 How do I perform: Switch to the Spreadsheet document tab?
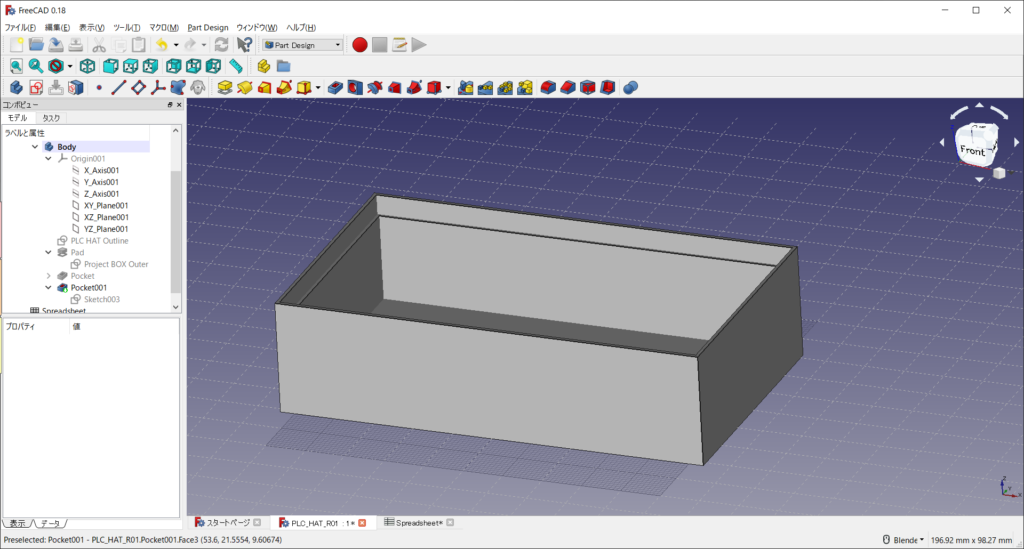tap(419, 523)
